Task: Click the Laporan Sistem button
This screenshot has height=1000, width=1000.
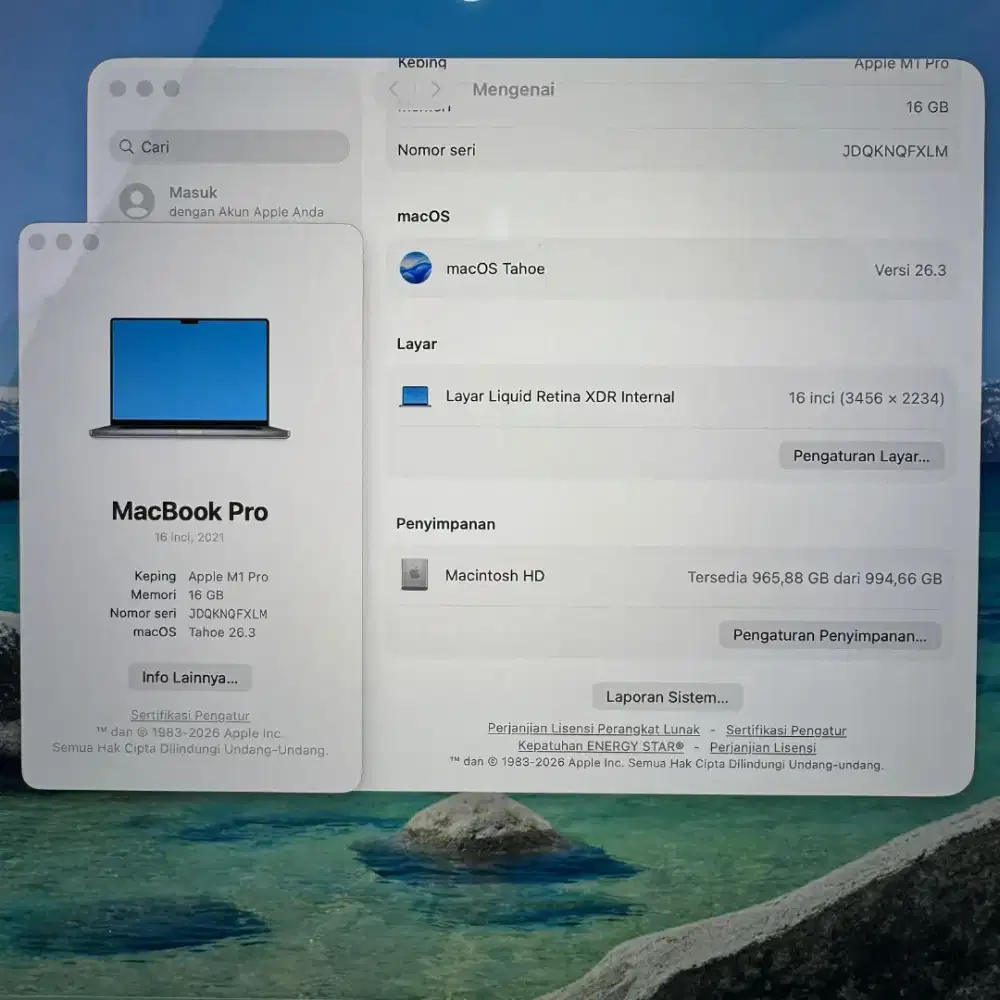Action: coord(667,696)
